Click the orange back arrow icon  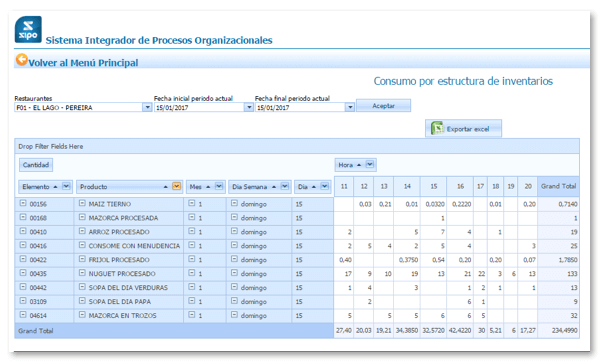click(x=21, y=60)
